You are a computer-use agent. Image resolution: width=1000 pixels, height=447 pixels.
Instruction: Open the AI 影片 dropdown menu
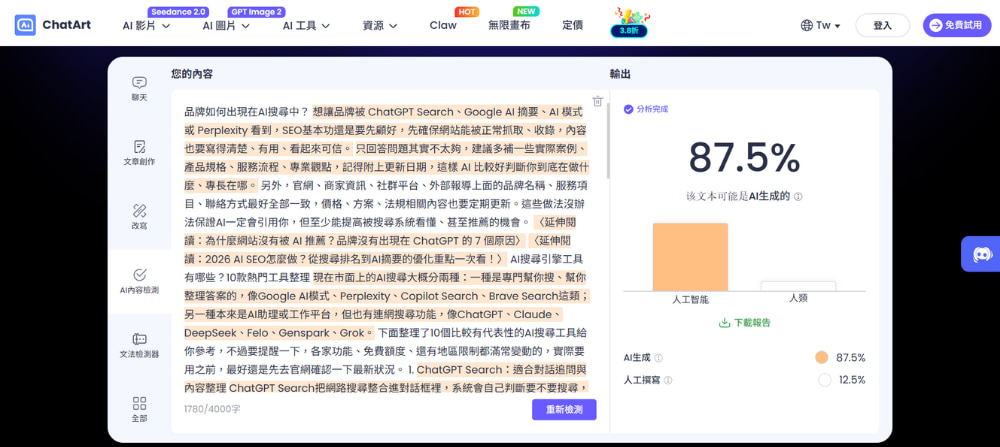coord(147,26)
